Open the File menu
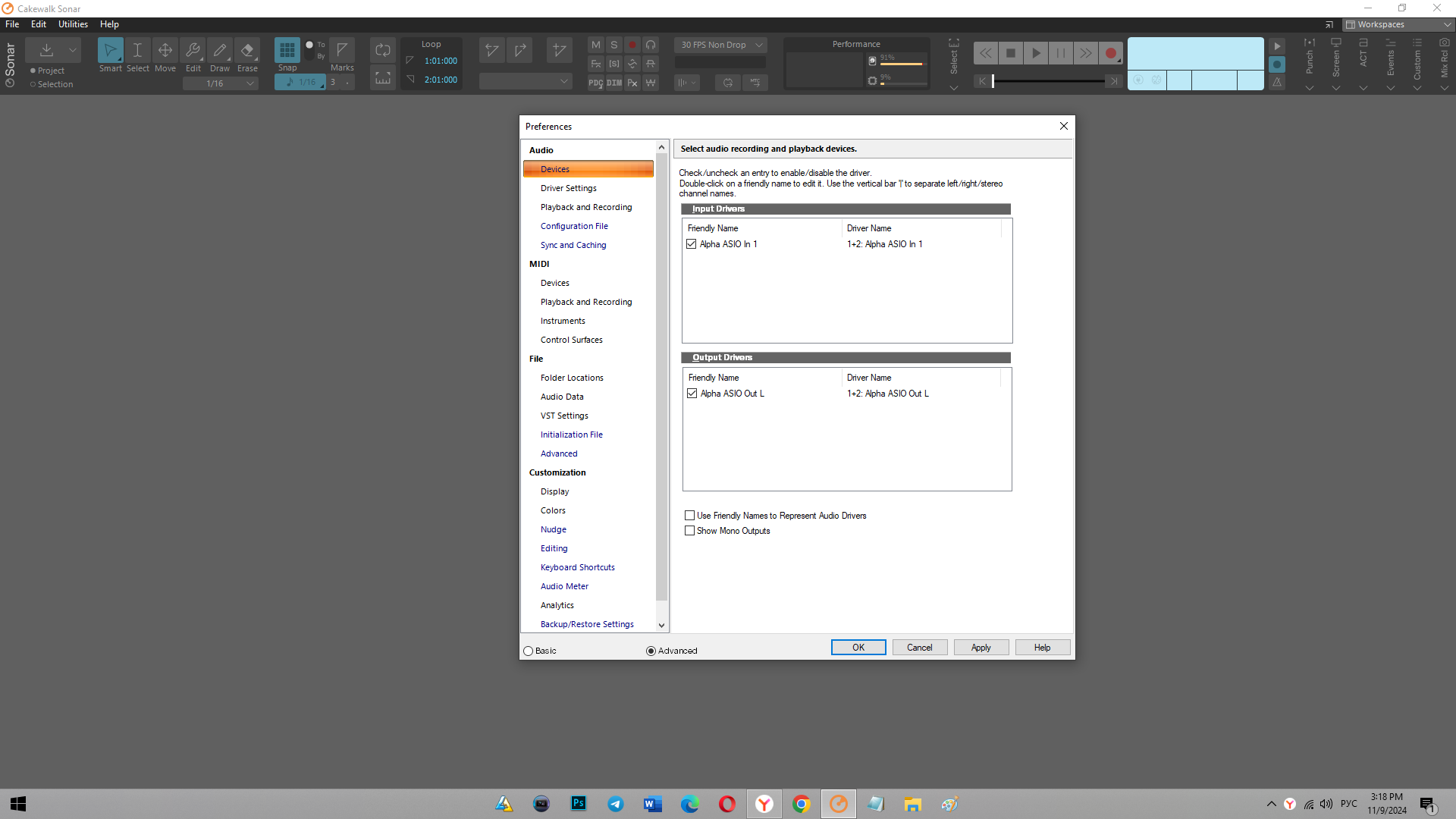 12,24
